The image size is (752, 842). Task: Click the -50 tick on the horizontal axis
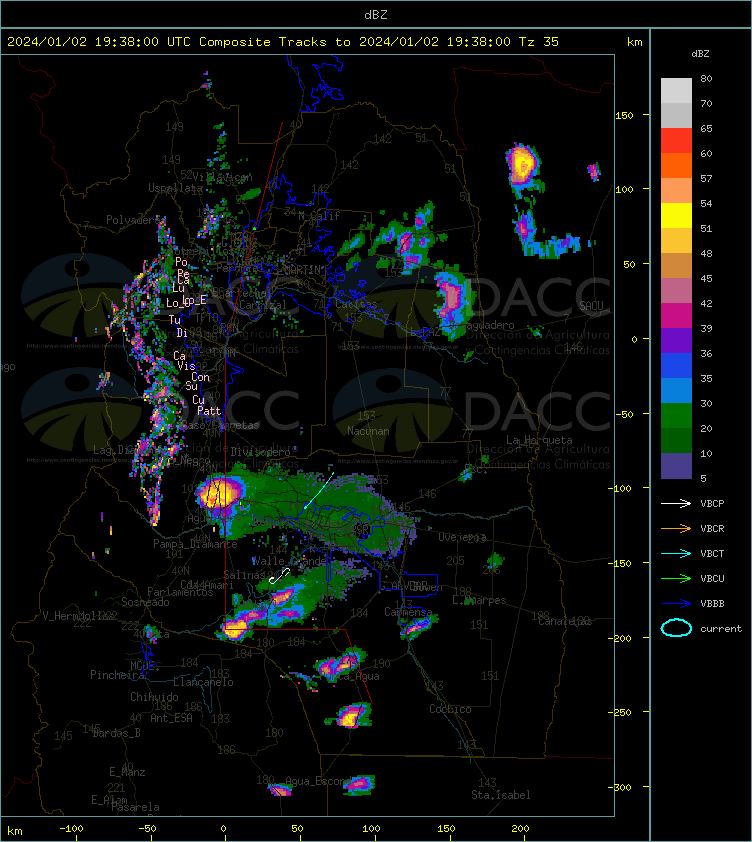(147, 829)
